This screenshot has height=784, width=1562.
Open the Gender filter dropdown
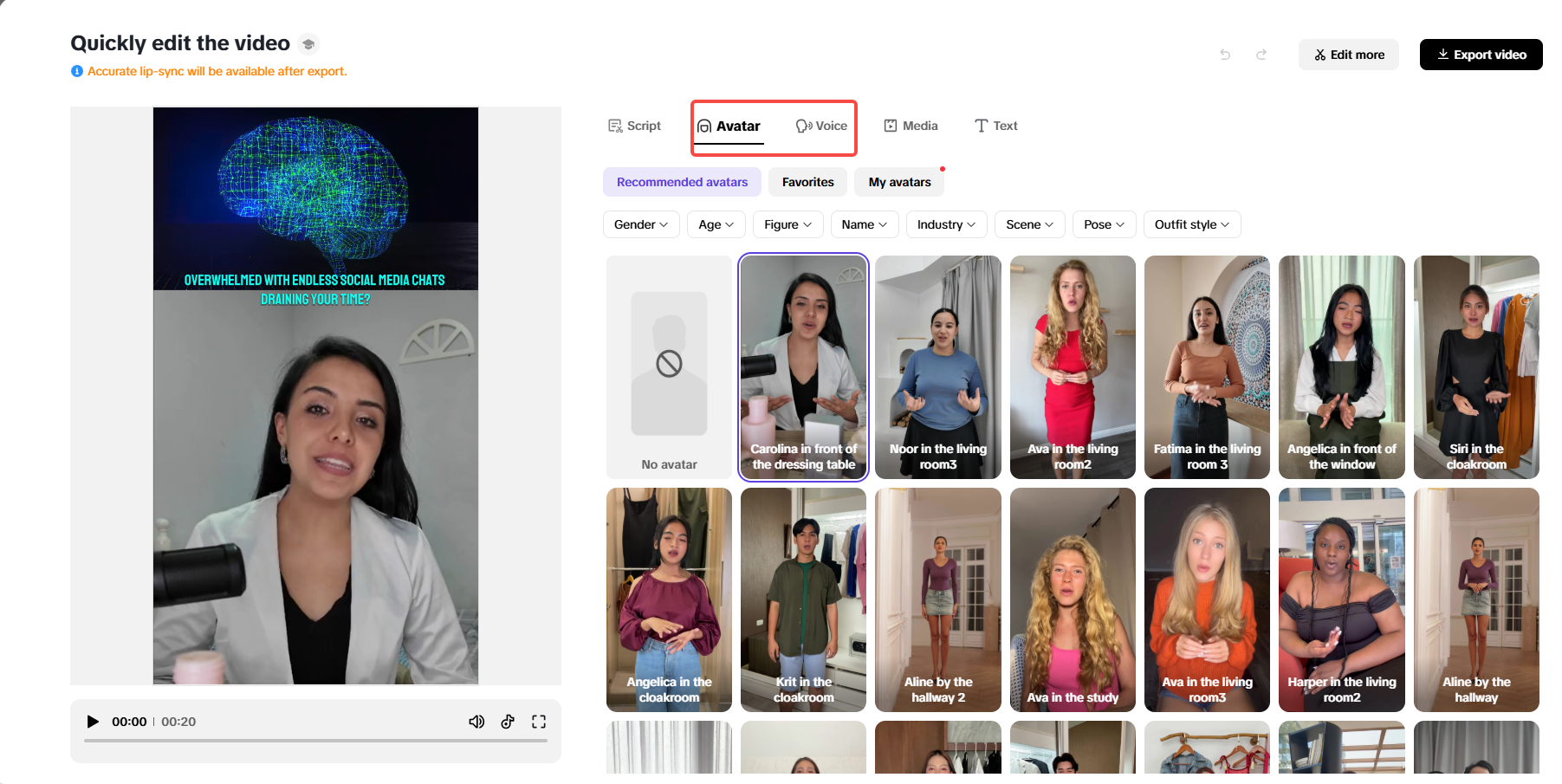(640, 224)
